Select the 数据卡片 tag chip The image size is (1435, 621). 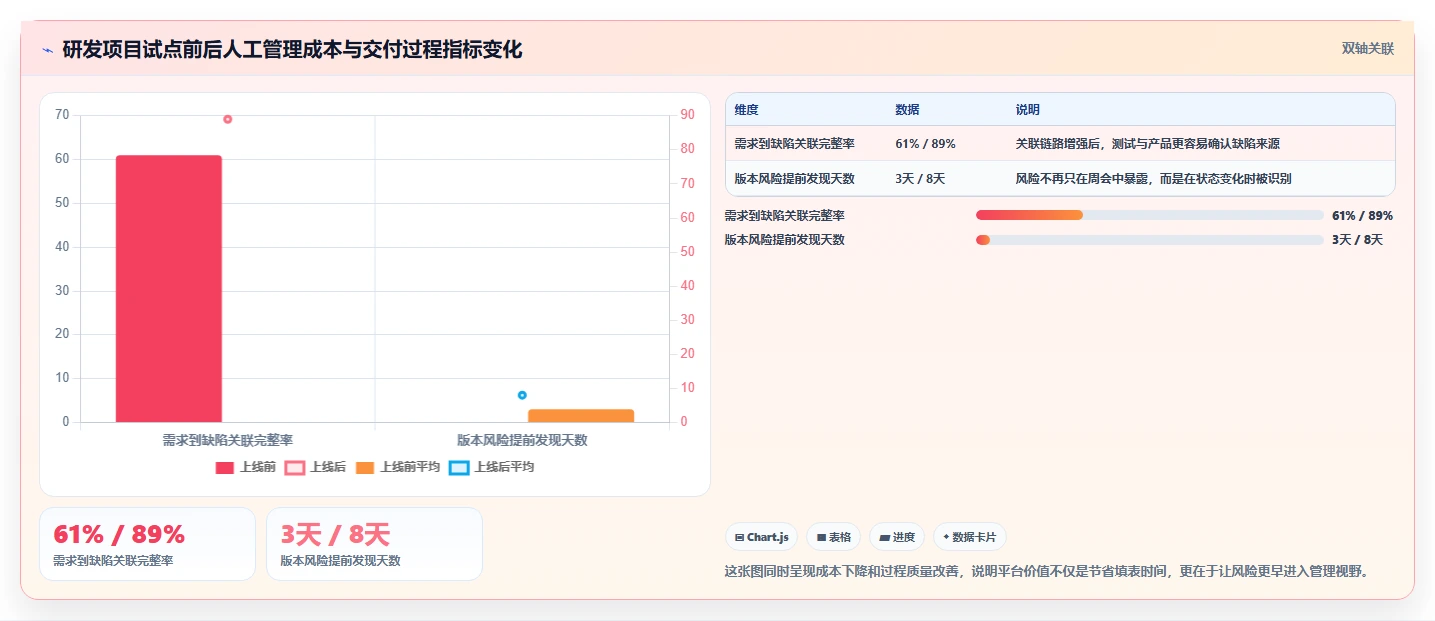click(969, 537)
